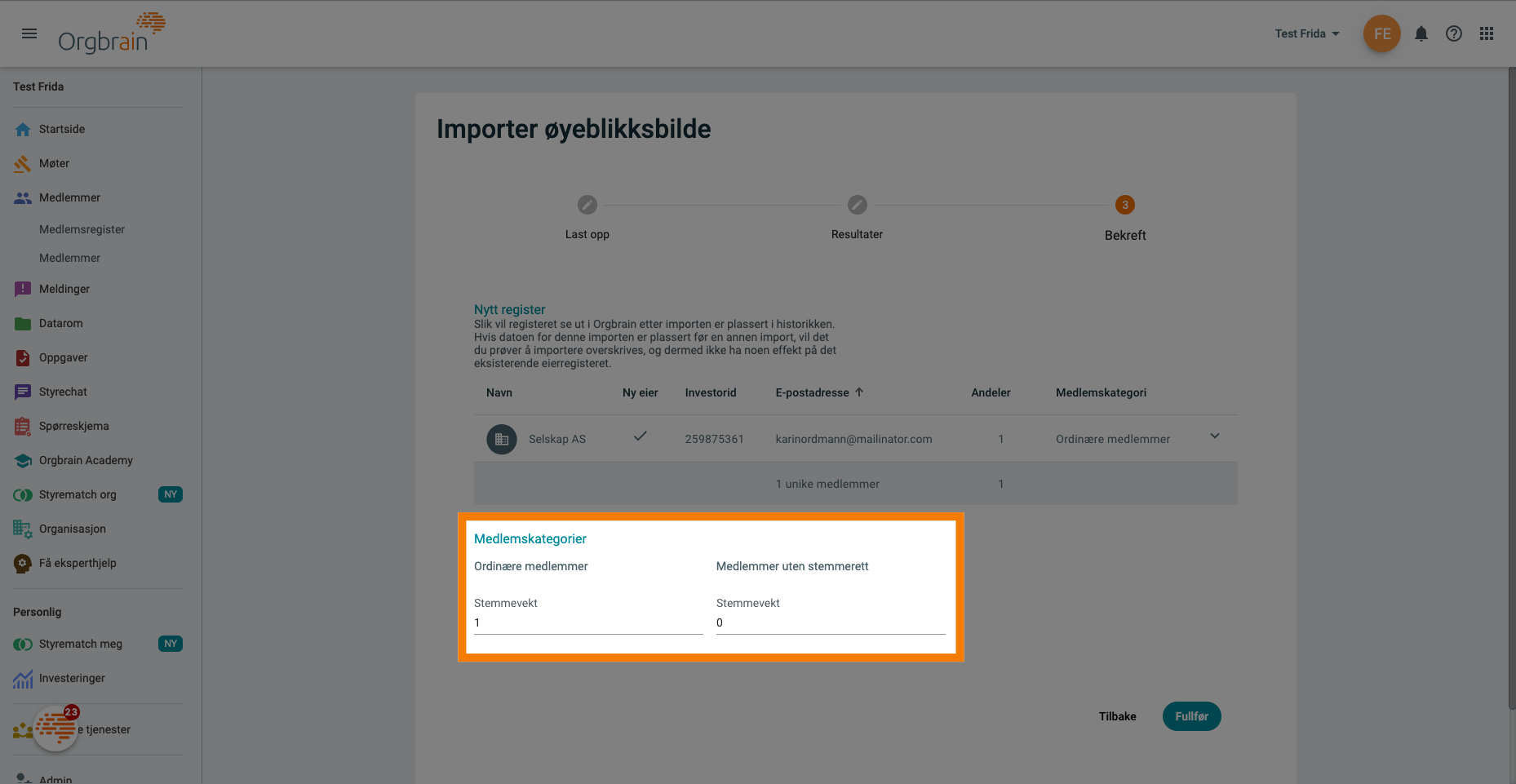The height and width of the screenshot is (784, 1516).
Task: Click the Medlemskategori column header
Action: point(1101,392)
